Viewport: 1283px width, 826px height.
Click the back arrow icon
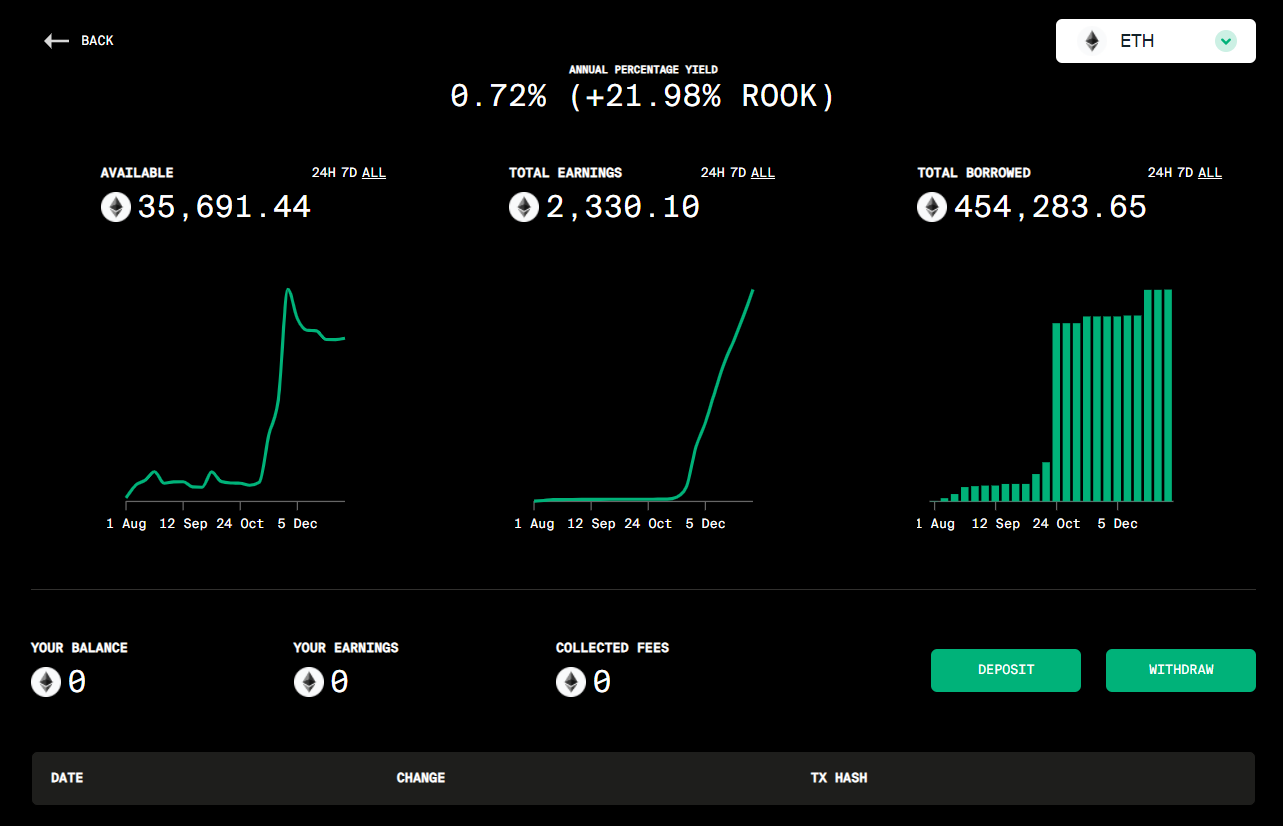pos(56,41)
